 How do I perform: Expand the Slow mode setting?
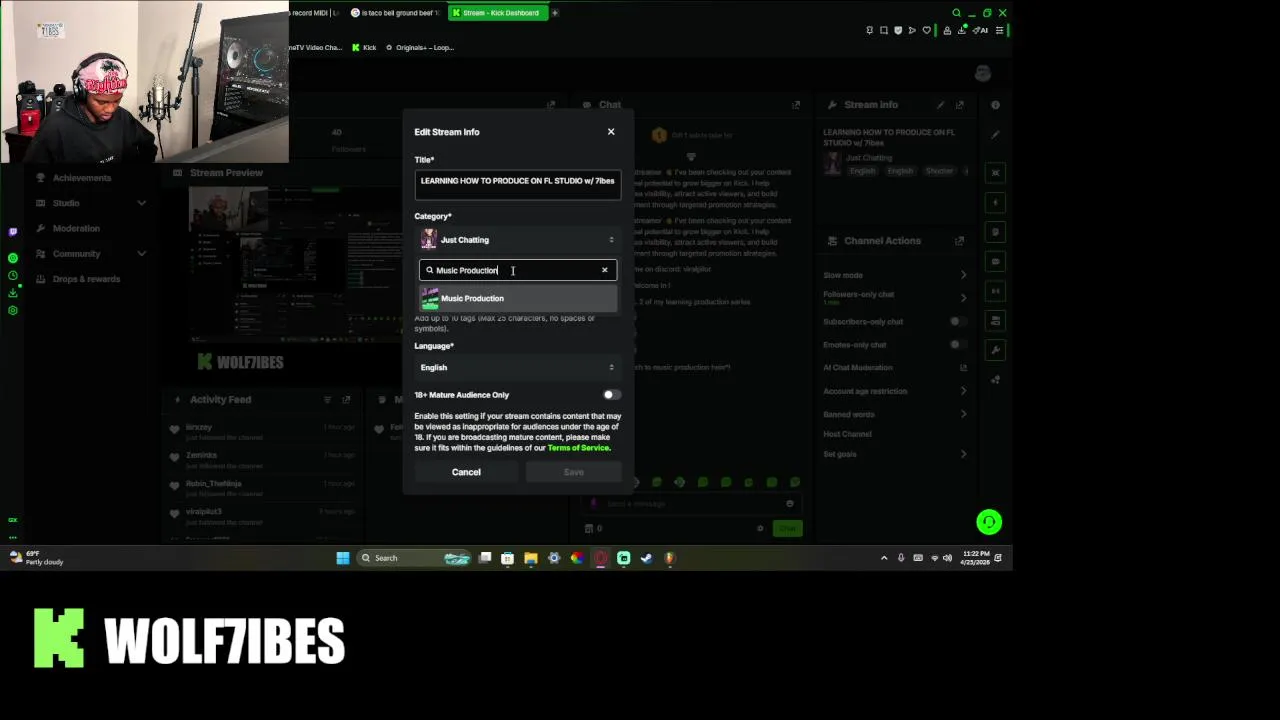(x=895, y=275)
